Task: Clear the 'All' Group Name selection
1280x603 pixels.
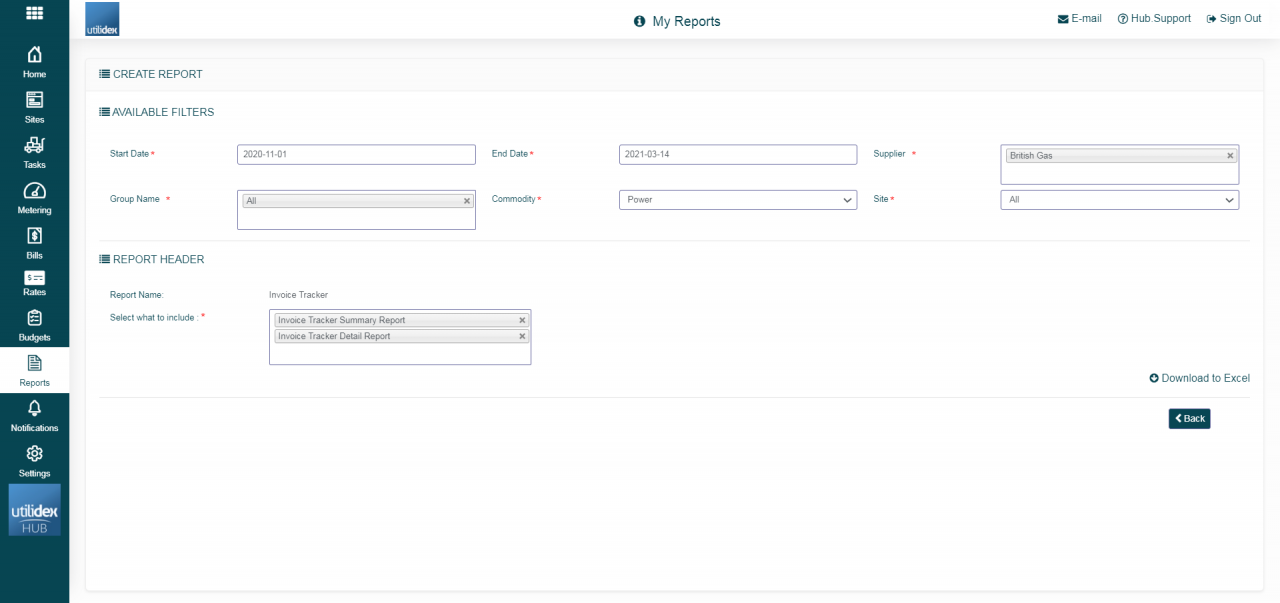Action: pyautogui.click(x=466, y=200)
